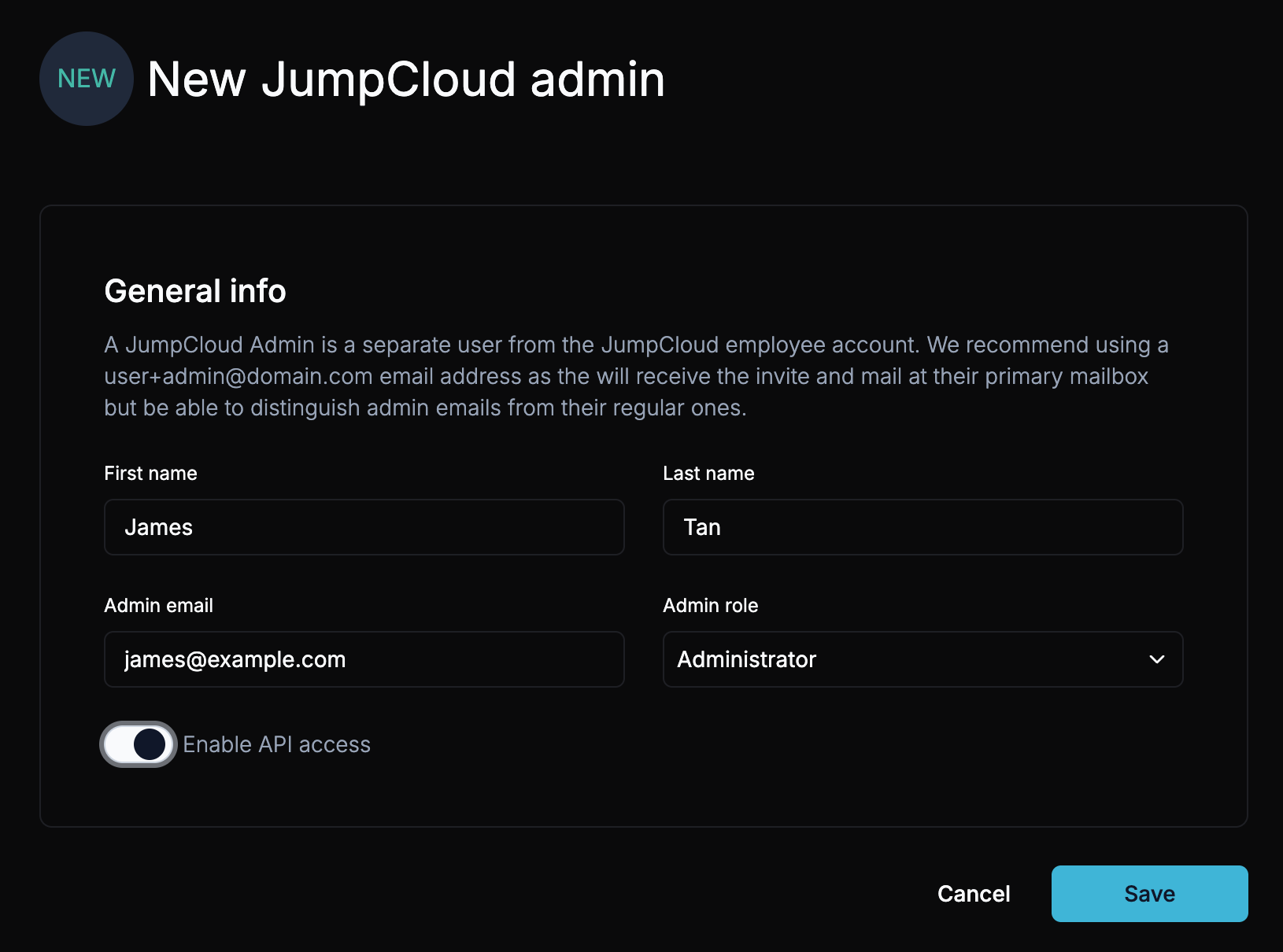
Task: Click the Enable API access label text
Action: pyautogui.click(x=277, y=744)
